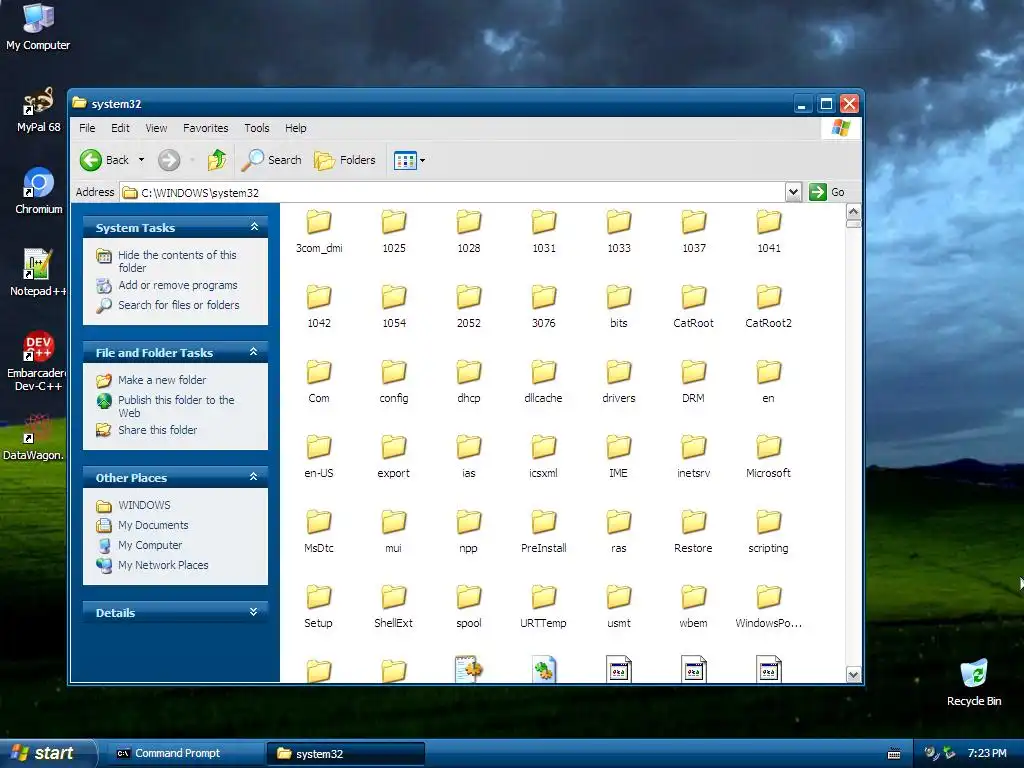Viewport: 1024px width, 768px height.
Task: Click Hide the contents of this folder
Action: (x=177, y=261)
